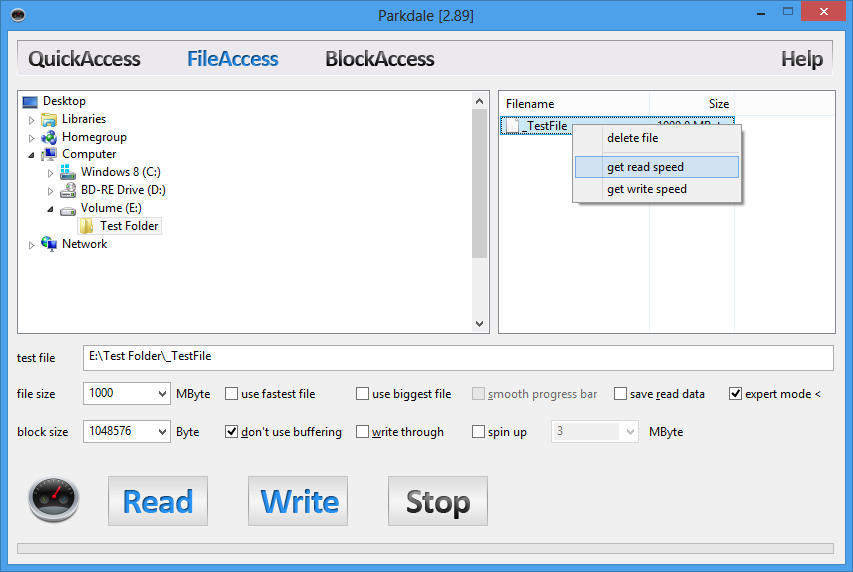Click the Network icon in tree
853x572 pixels.
coord(49,244)
